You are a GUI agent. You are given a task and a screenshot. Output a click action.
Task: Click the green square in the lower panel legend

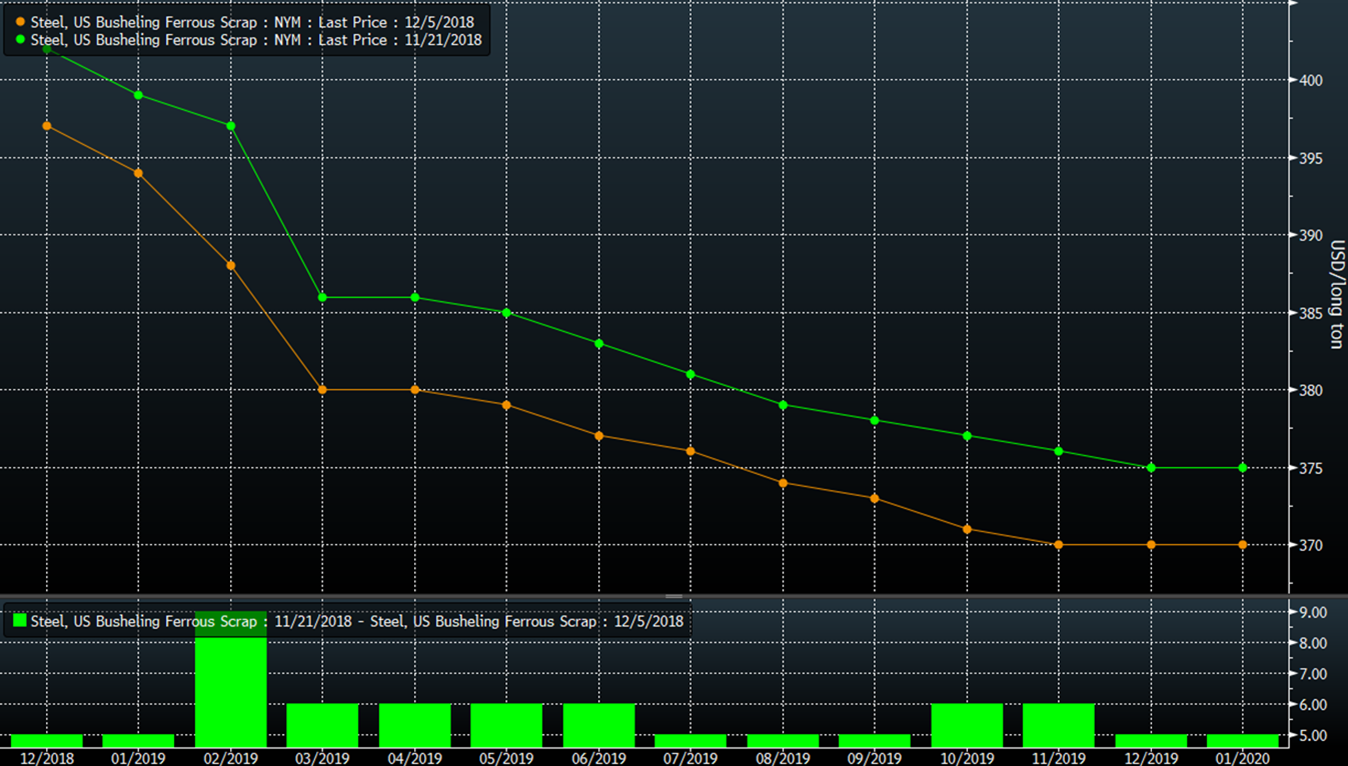(x=19, y=621)
